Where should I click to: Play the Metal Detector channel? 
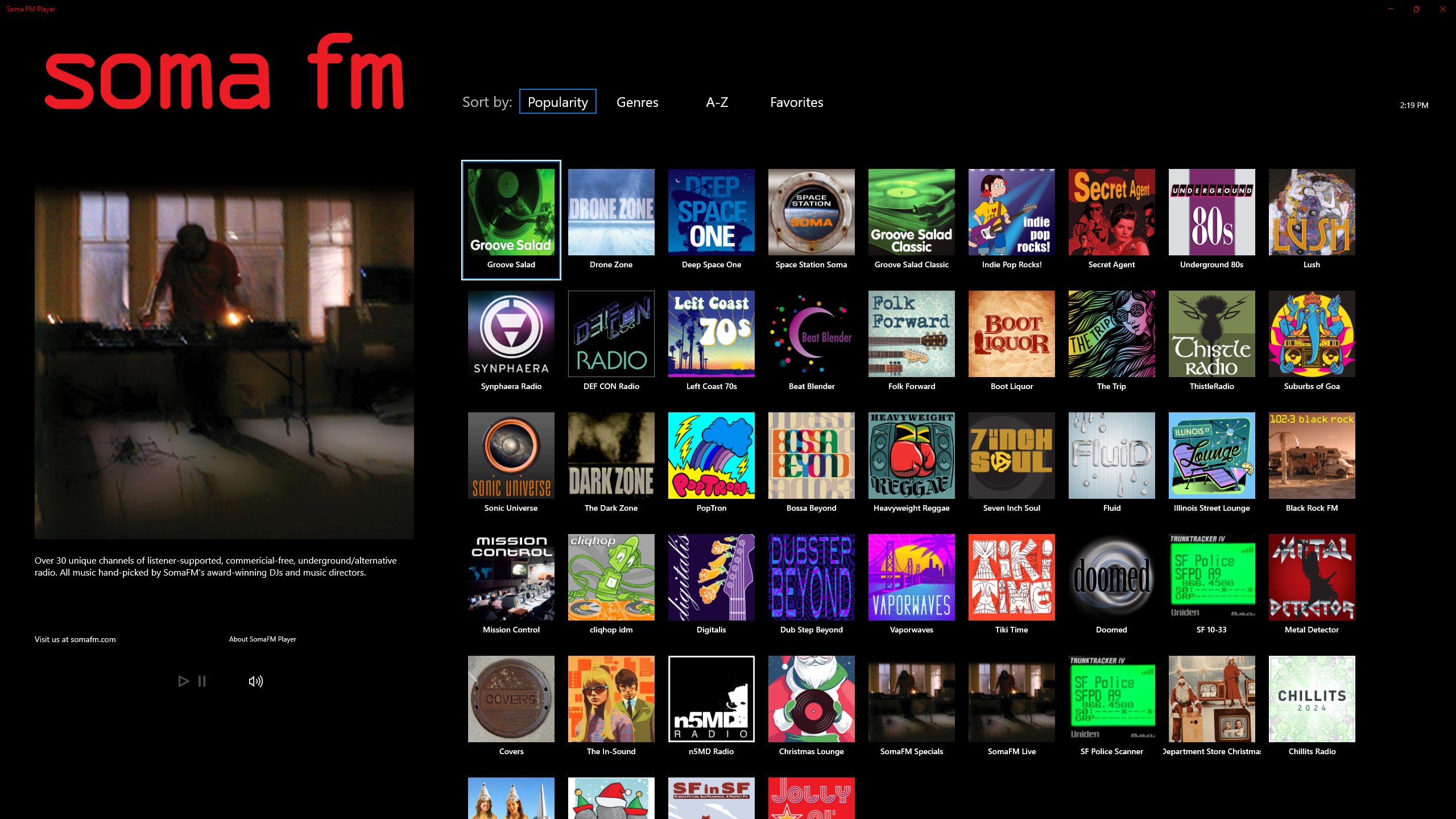[1312, 577]
